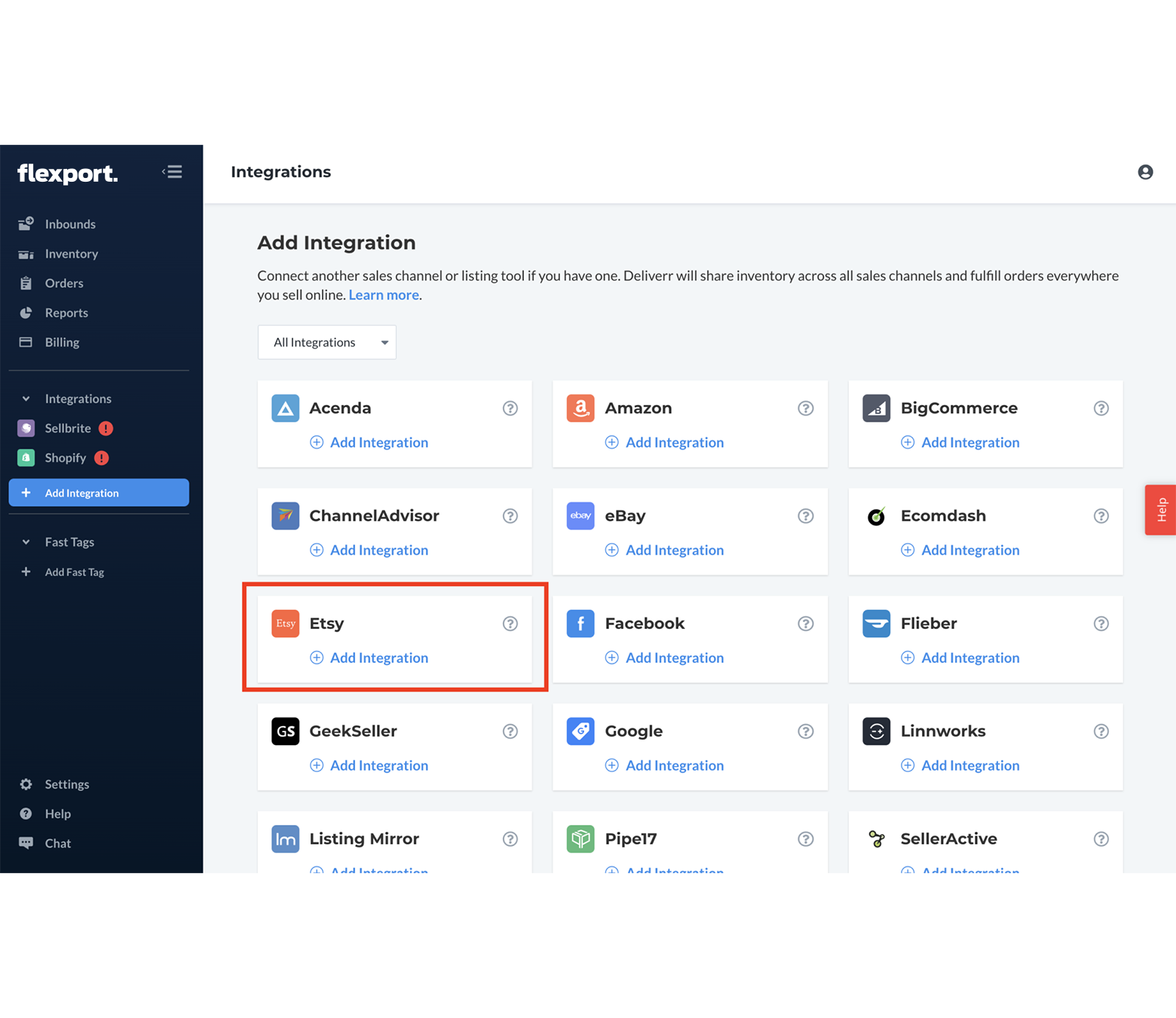The height and width of the screenshot is (1018, 1176).
Task: Add Integration for ChannelAdvisor
Action: (x=369, y=550)
